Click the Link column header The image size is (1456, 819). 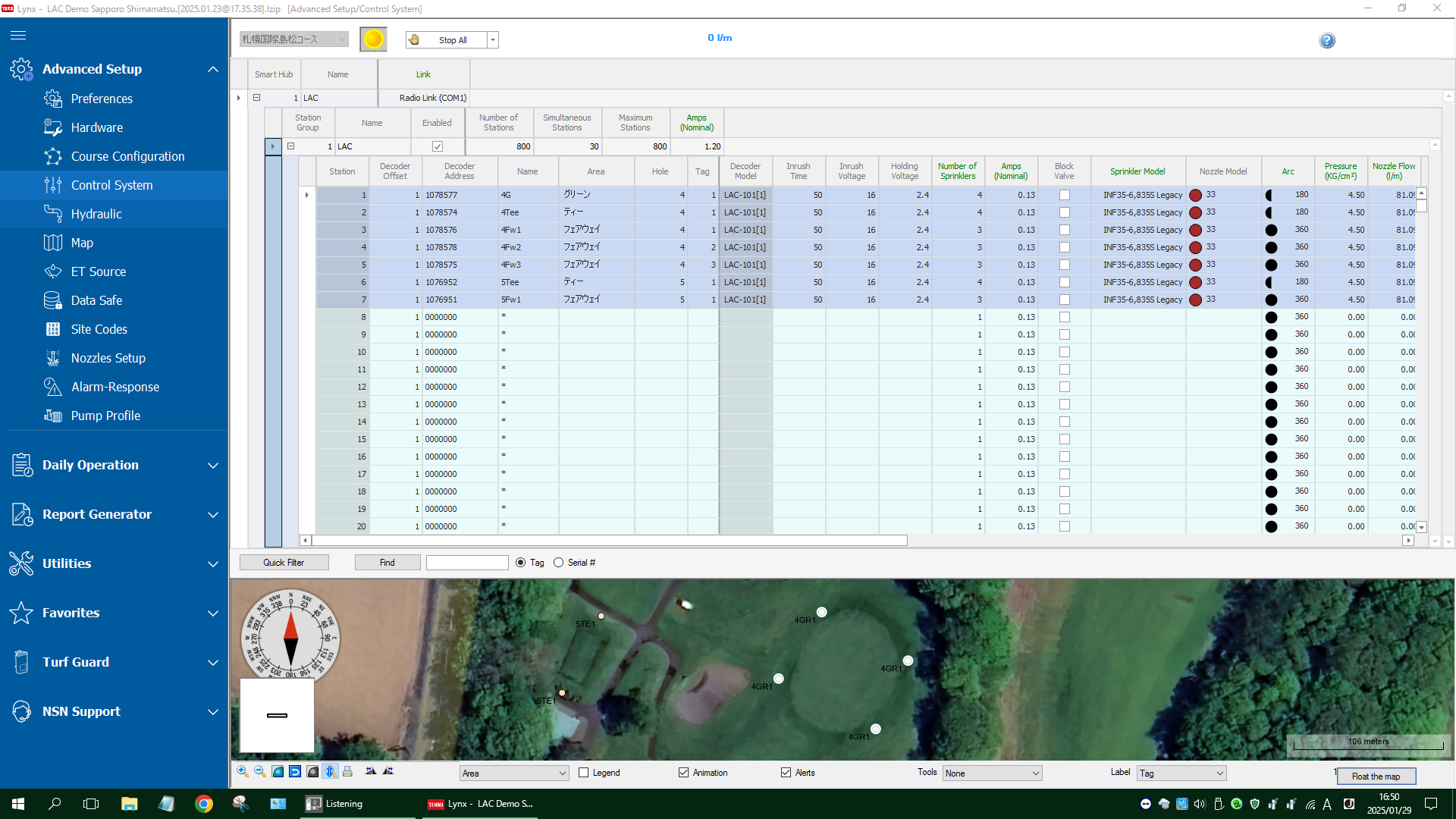click(423, 74)
